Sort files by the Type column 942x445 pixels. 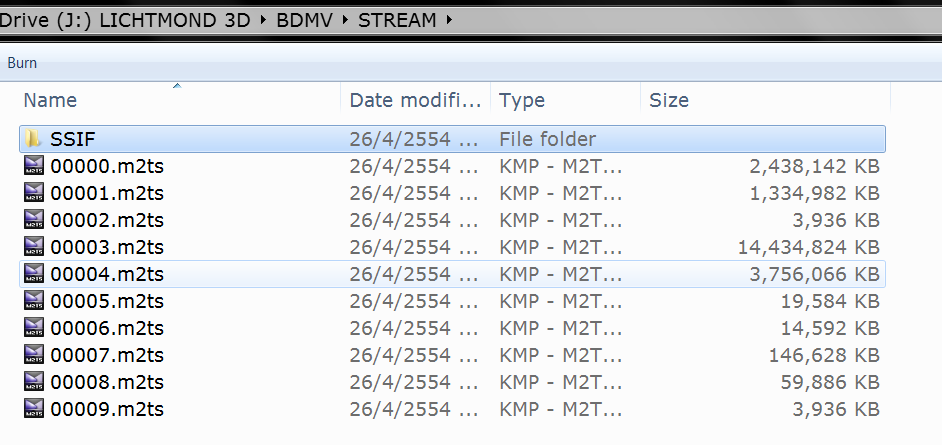[522, 100]
